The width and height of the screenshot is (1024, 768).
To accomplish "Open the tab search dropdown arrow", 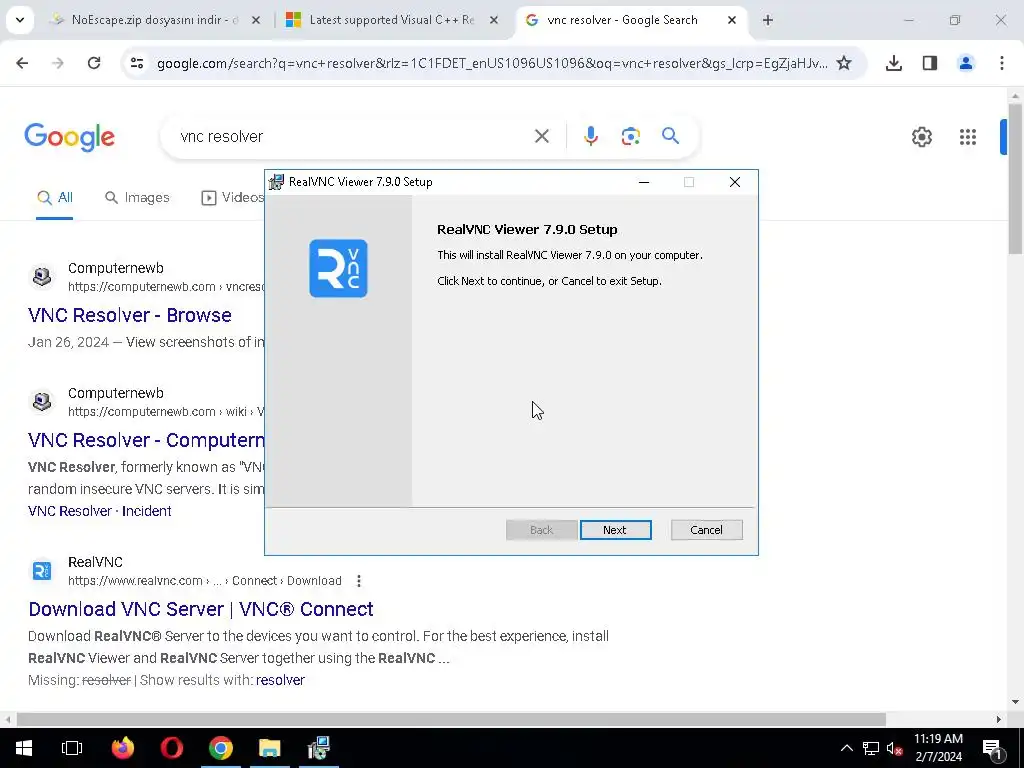I will click(20, 20).
